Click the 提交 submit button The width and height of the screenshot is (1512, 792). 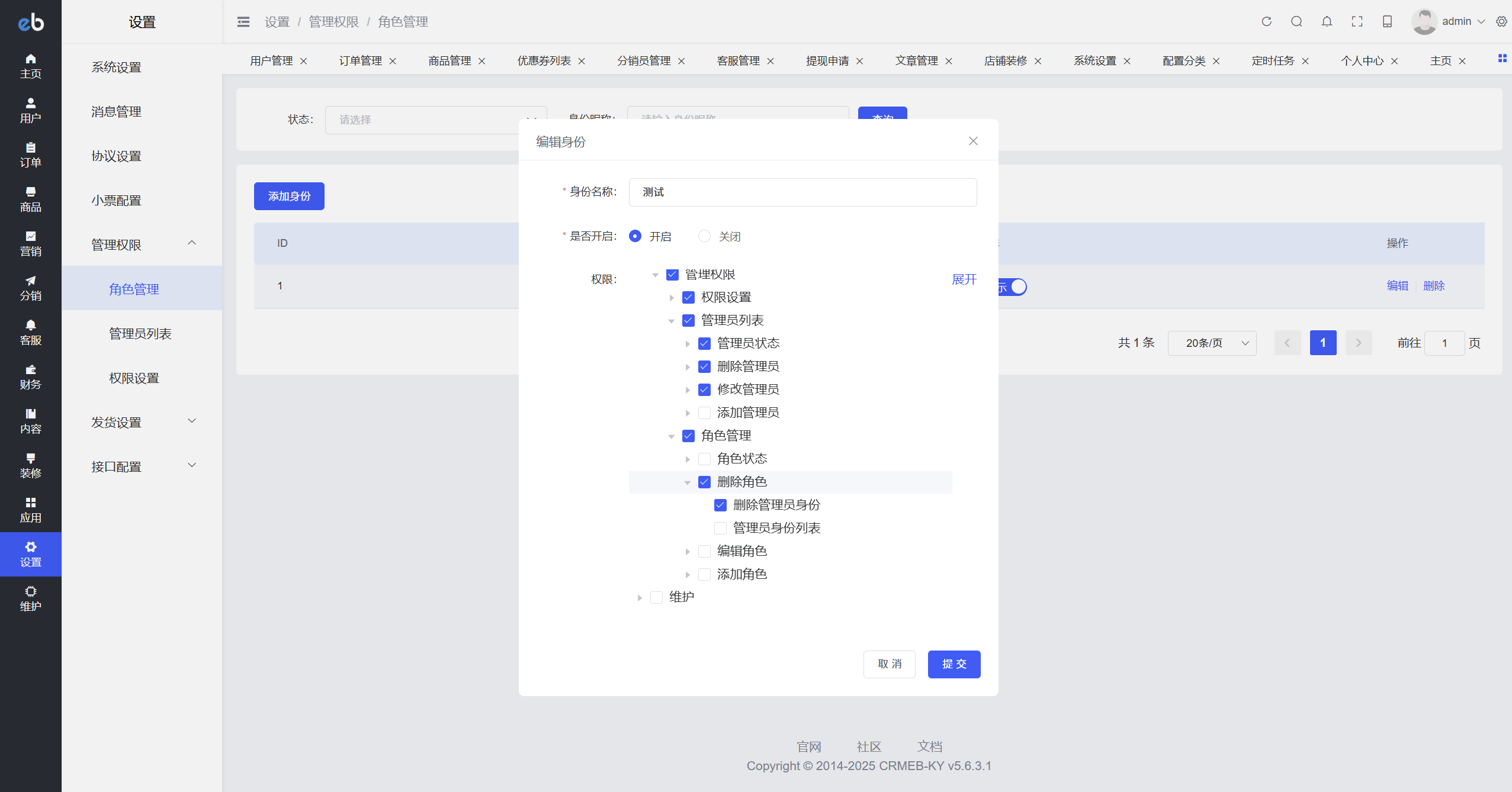954,664
